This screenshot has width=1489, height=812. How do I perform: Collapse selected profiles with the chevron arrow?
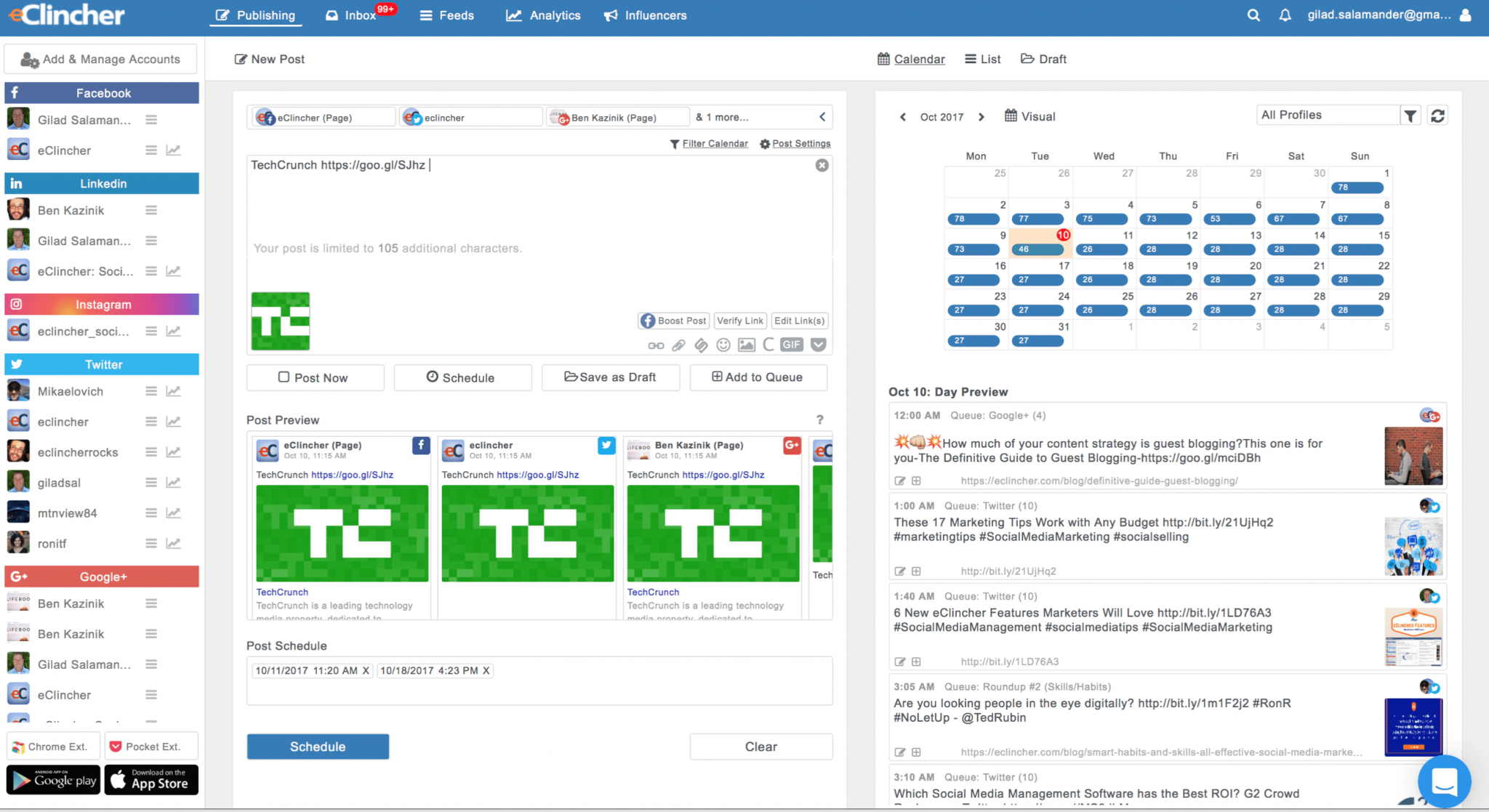pos(822,117)
